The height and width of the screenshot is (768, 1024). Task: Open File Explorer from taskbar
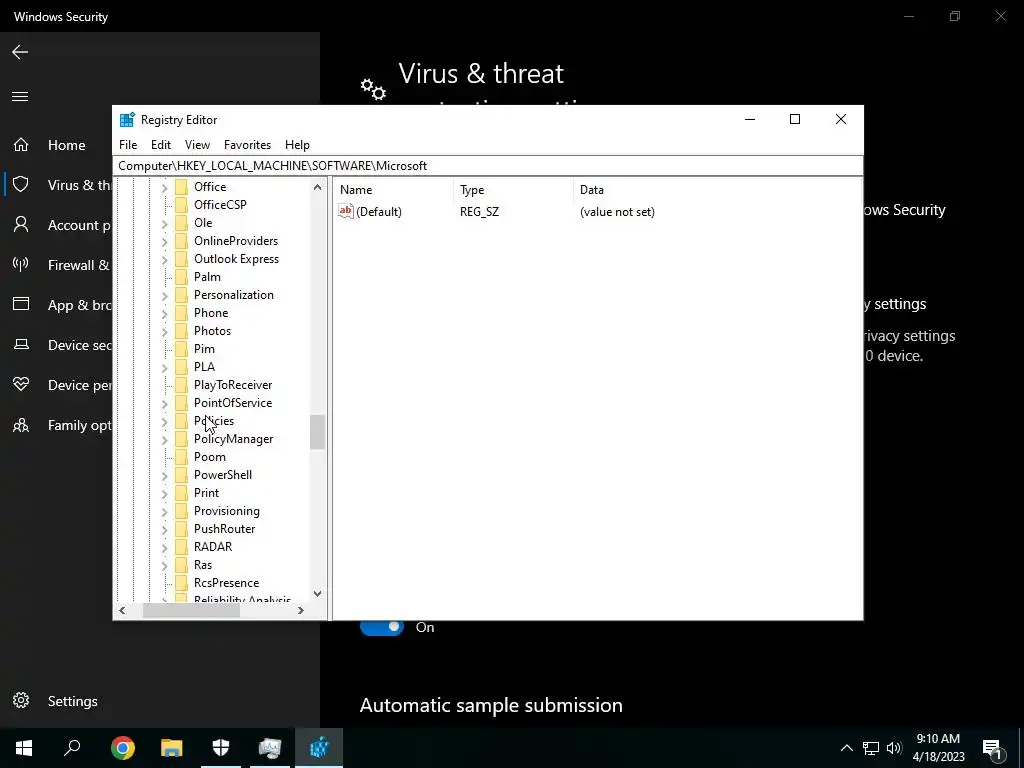(x=172, y=748)
